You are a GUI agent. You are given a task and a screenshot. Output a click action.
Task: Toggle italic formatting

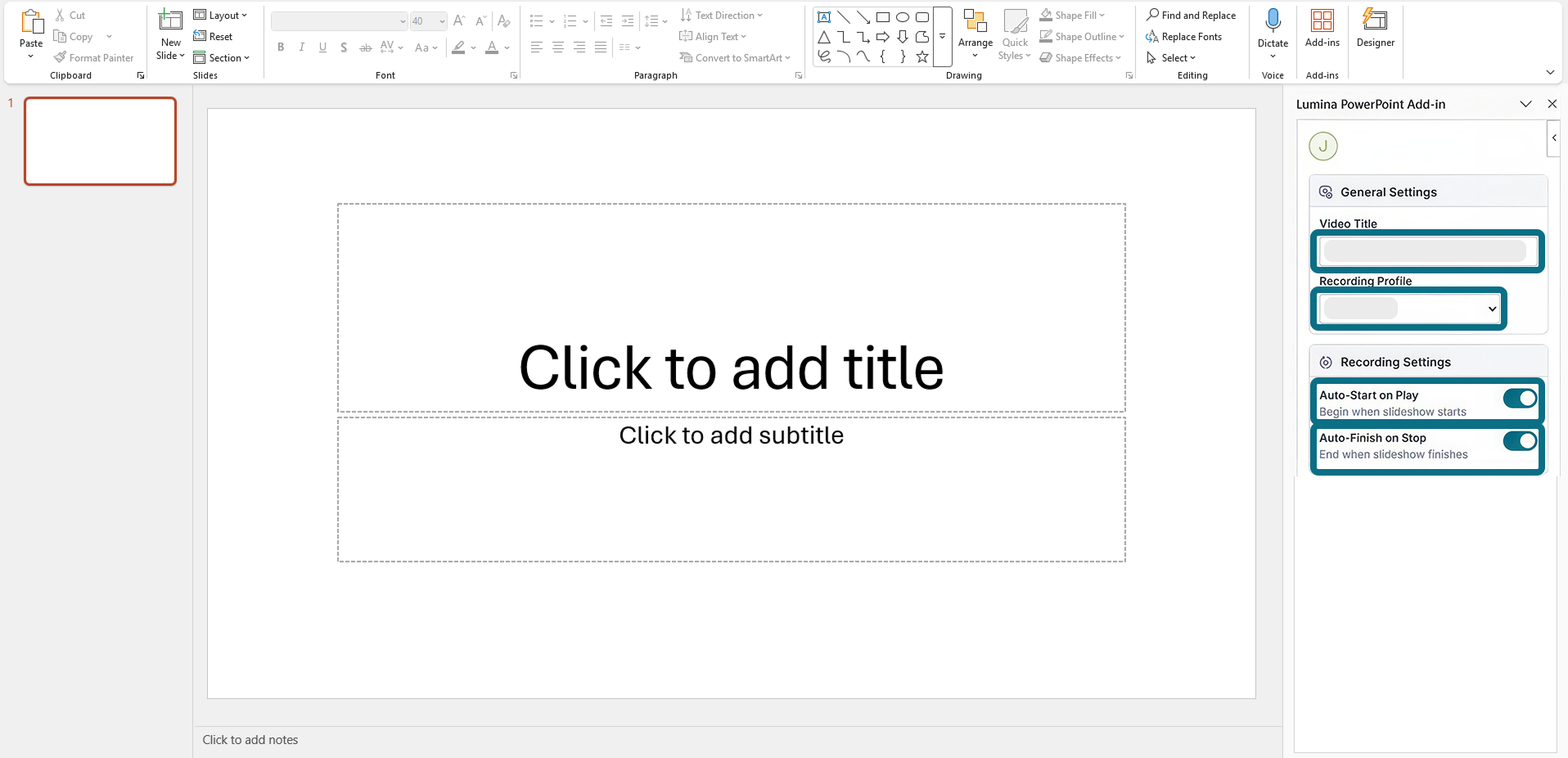tap(302, 47)
